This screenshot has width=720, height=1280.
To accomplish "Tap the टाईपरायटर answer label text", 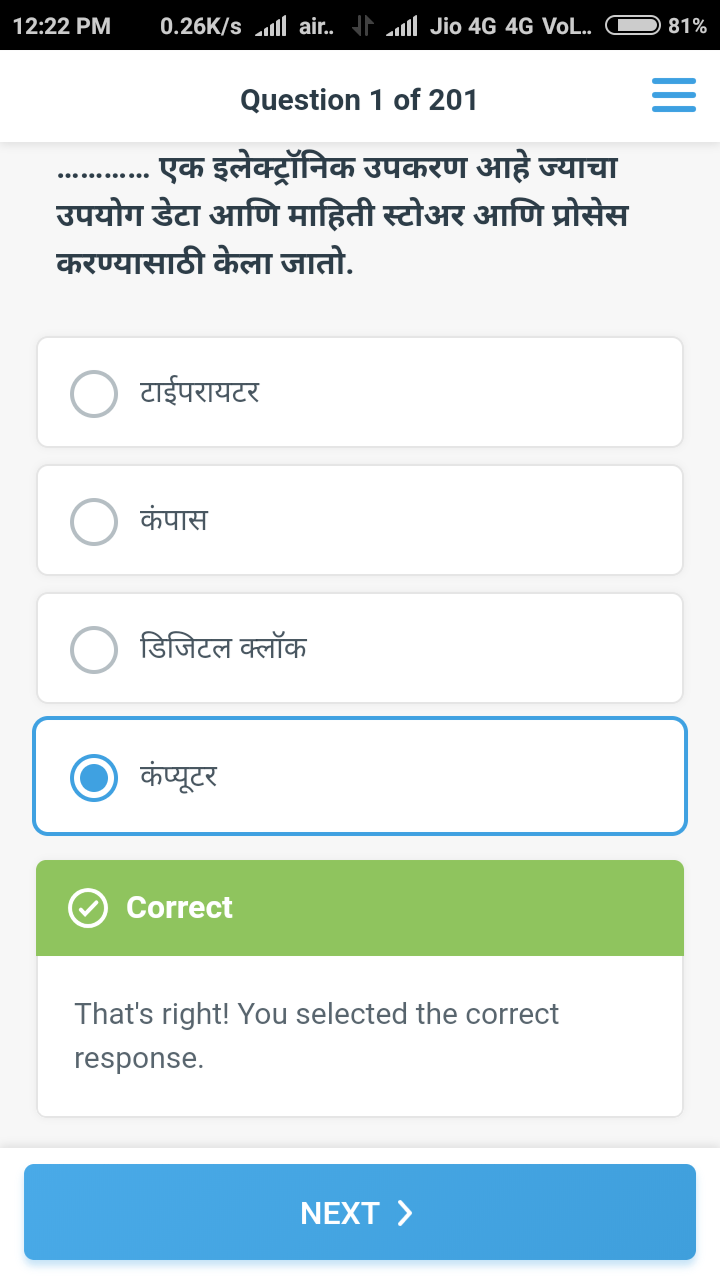I will (200, 393).
